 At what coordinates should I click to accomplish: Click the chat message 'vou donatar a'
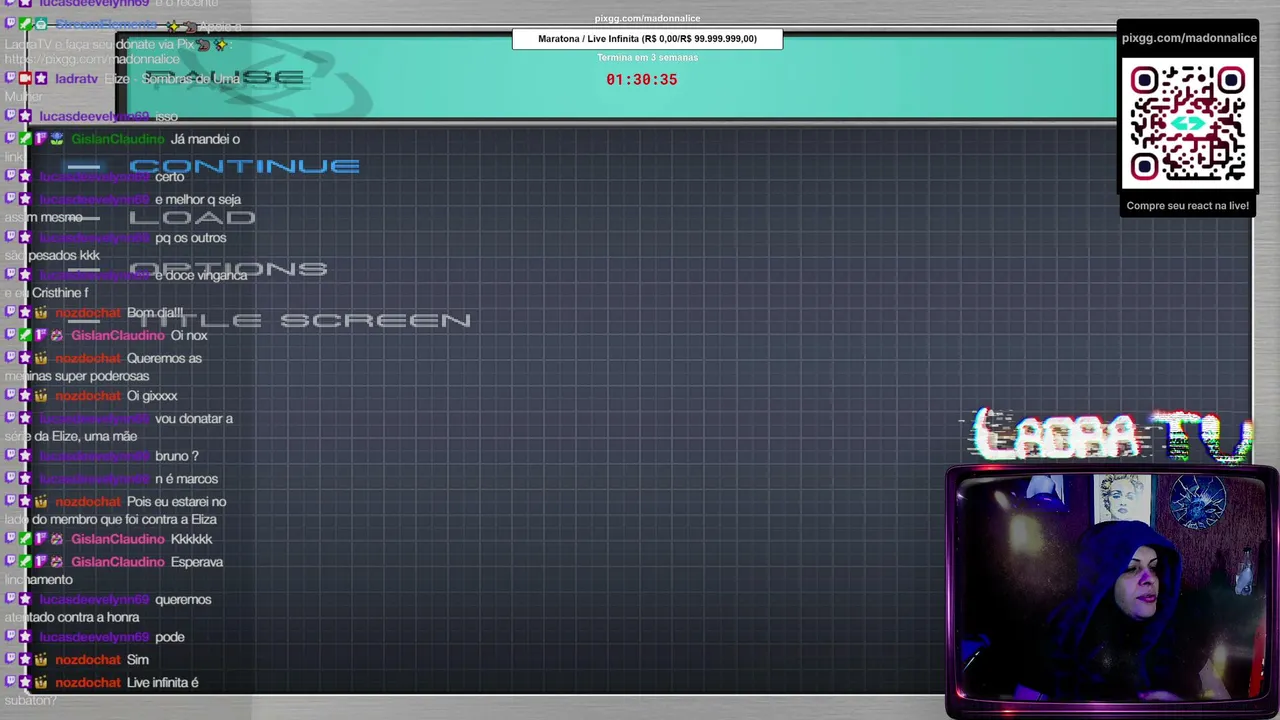[x=194, y=419]
